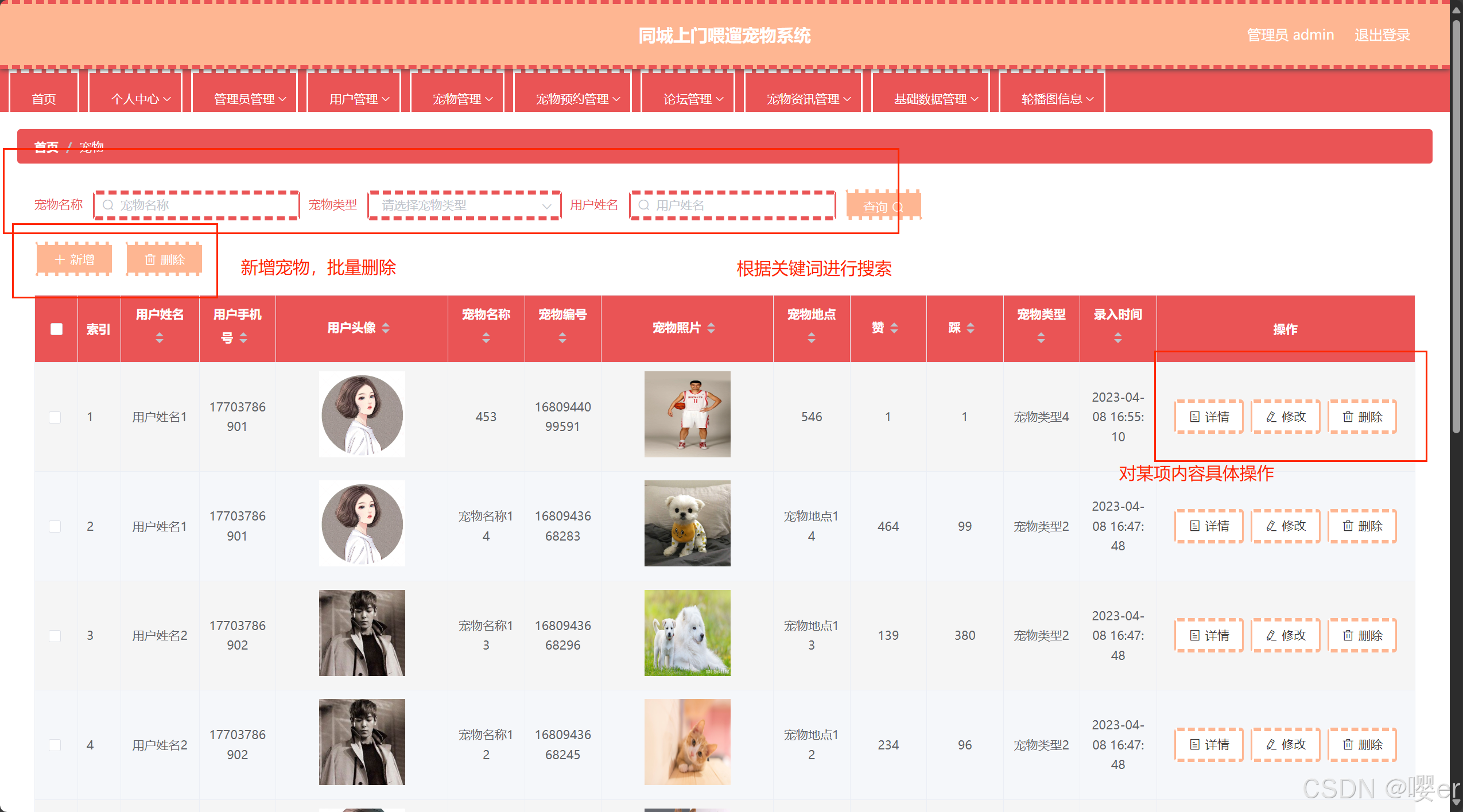This screenshot has height=812, width=1463.
Task: Click the batch 删除 trash button
Action: [164, 260]
